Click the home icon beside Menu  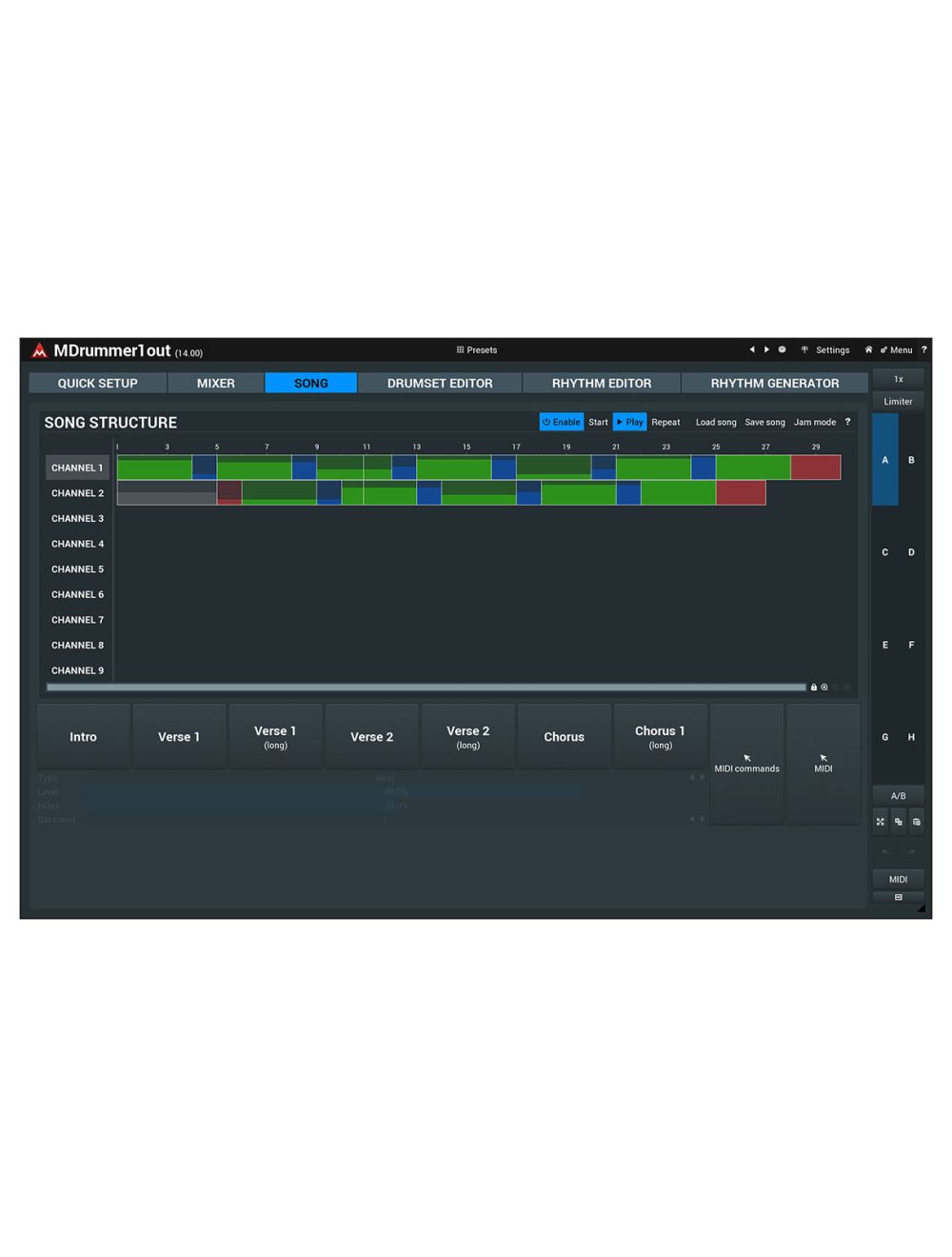(868, 349)
